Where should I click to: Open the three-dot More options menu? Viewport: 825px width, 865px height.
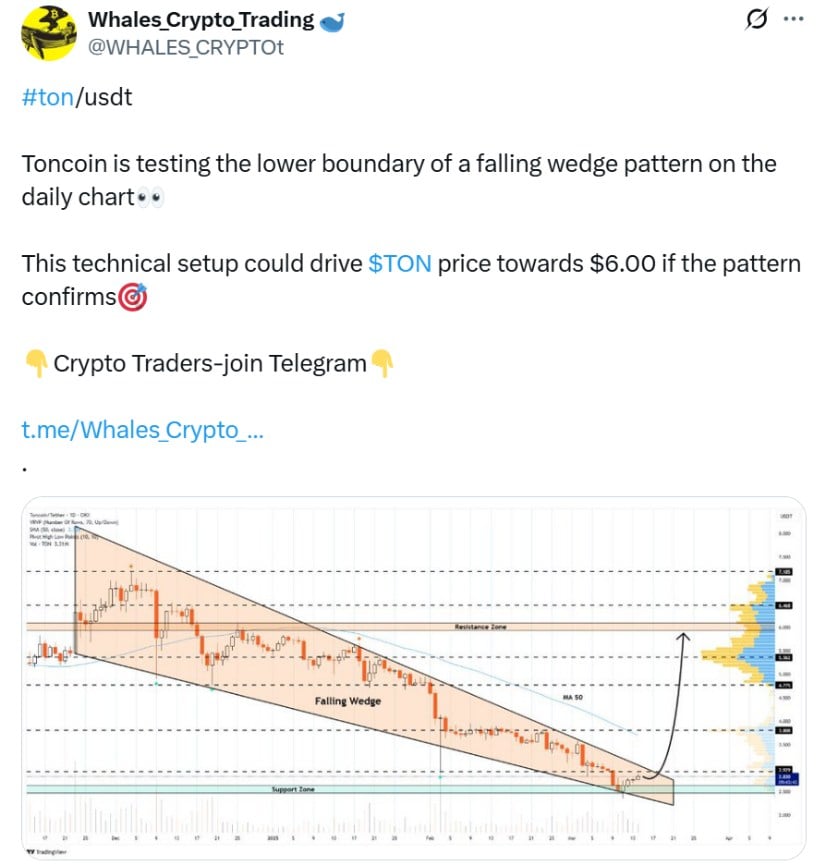(792, 19)
